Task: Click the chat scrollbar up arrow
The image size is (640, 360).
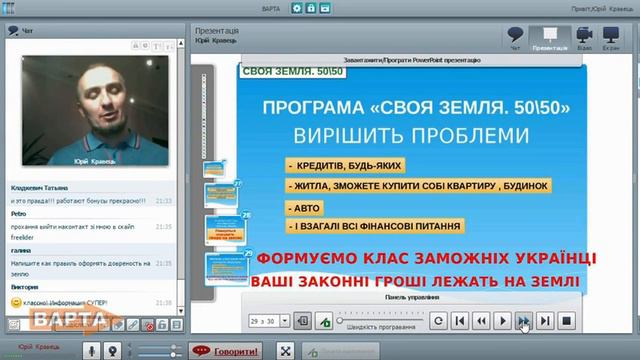Action: click(x=181, y=43)
